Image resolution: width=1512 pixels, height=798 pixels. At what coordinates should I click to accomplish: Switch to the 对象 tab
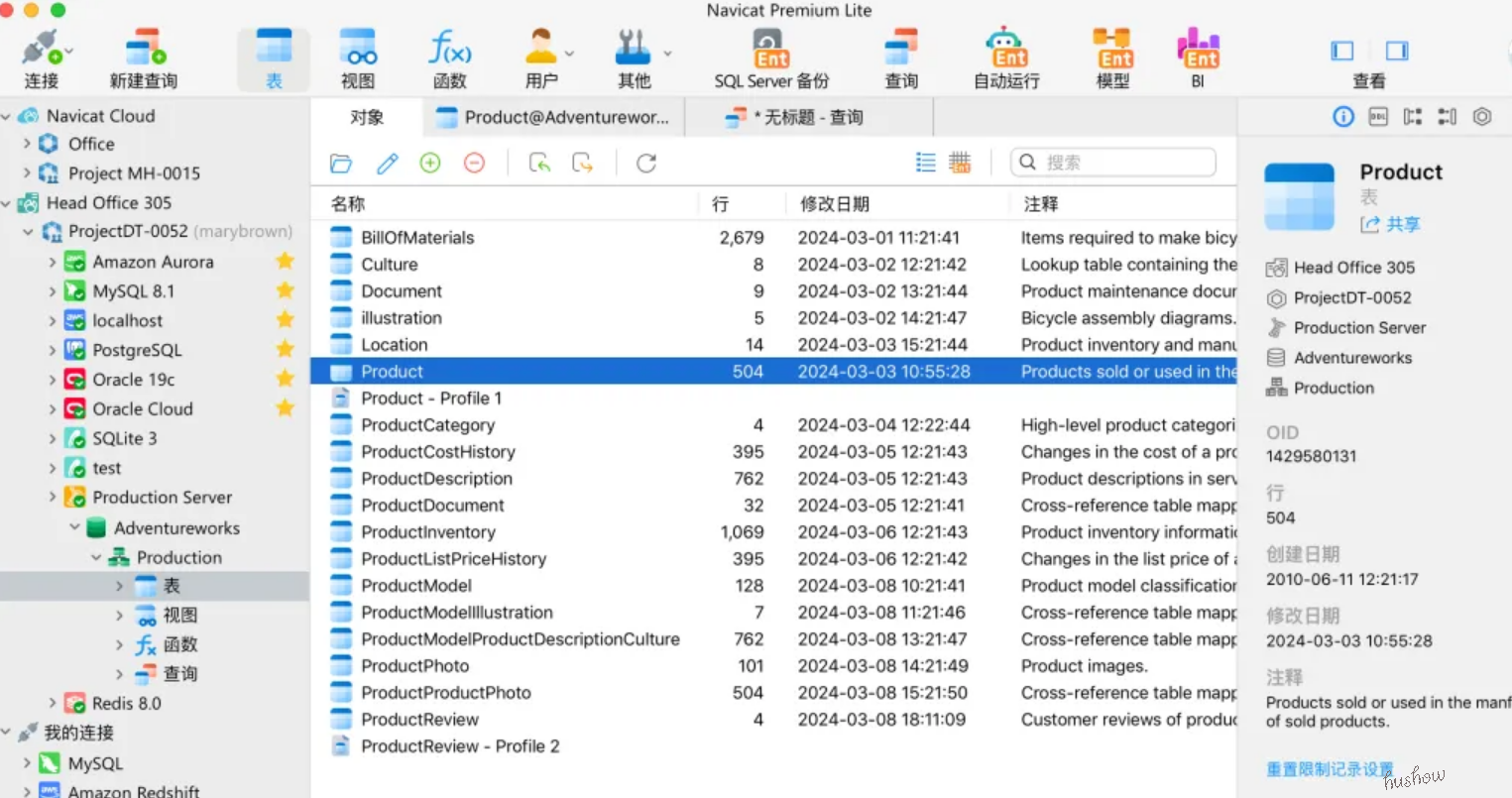click(x=366, y=117)
